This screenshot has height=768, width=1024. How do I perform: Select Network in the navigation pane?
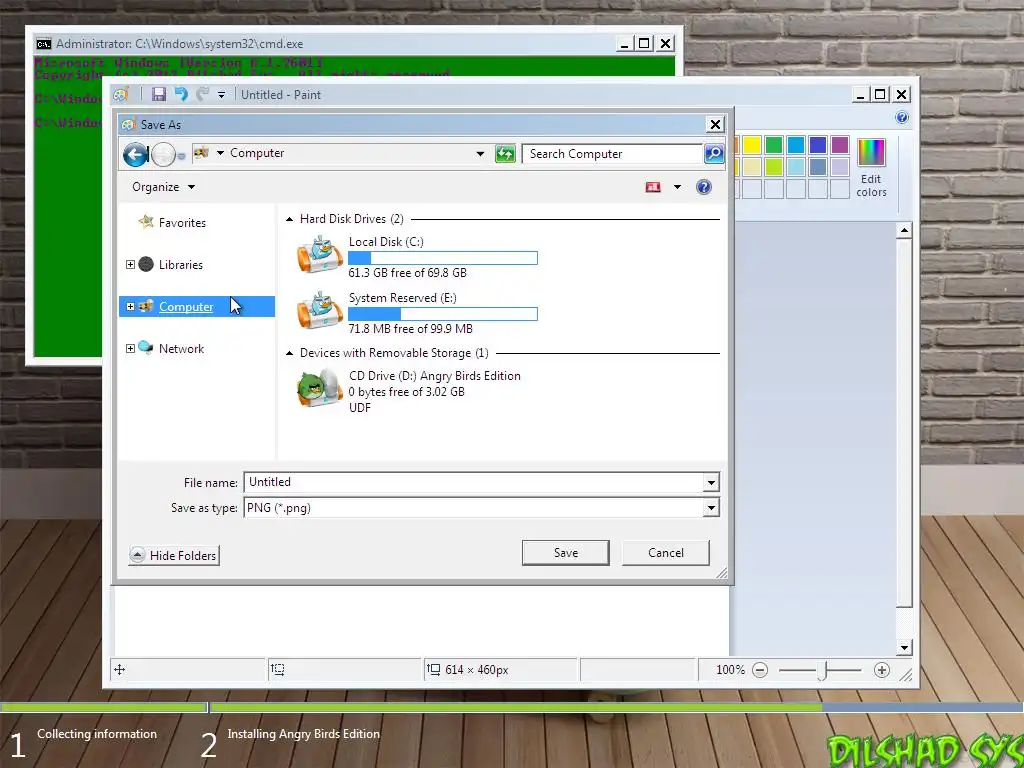(x=182, y=349)
